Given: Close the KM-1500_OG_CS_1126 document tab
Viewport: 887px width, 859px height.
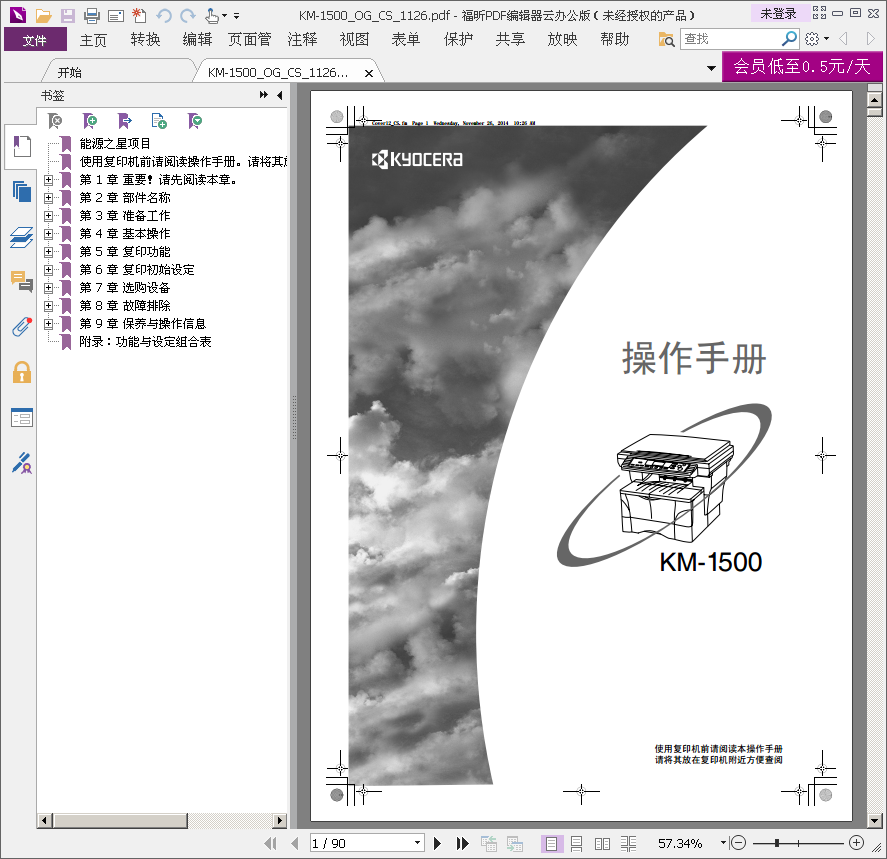Looking at the screenshot, I should (x=369, y=73).
